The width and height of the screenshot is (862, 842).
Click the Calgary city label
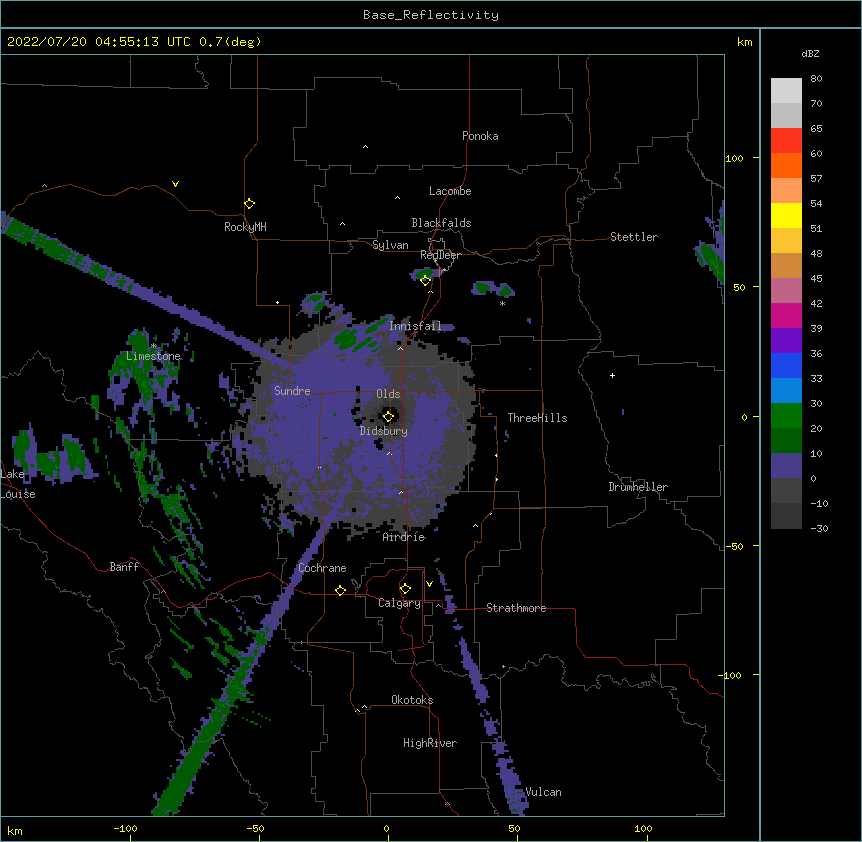tap(399, 603)
